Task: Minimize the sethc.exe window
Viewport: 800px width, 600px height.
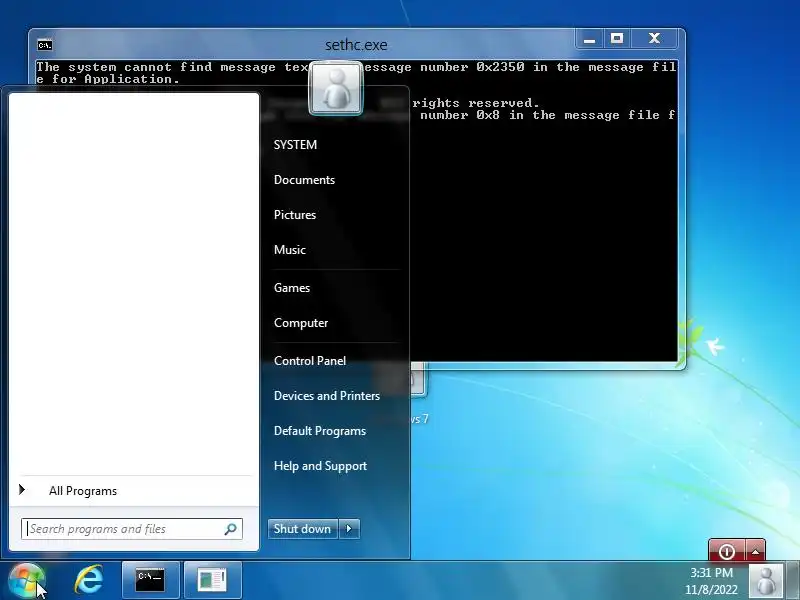Action: pyautogui.click(x=590, y=39)
